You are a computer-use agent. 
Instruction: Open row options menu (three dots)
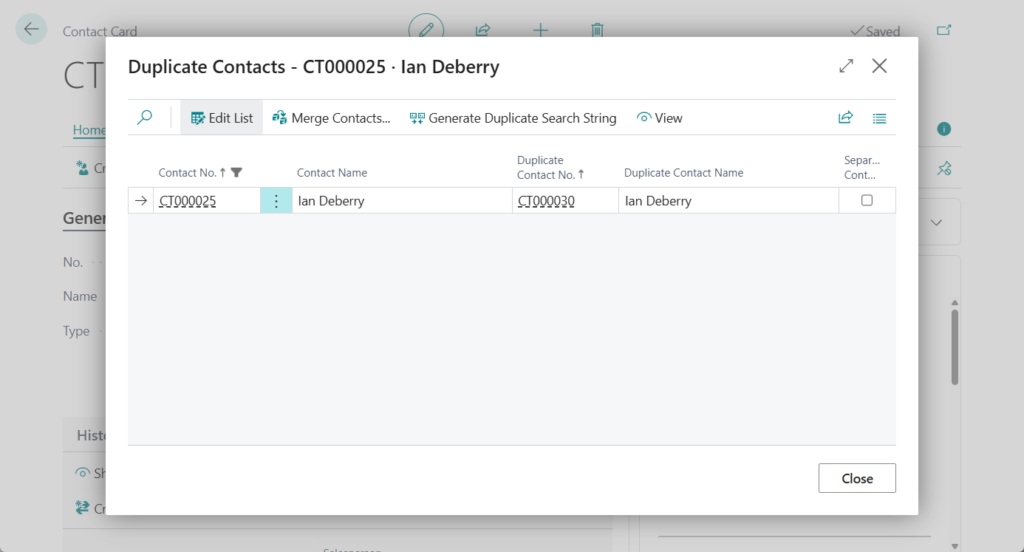click(x=276, y=200)
